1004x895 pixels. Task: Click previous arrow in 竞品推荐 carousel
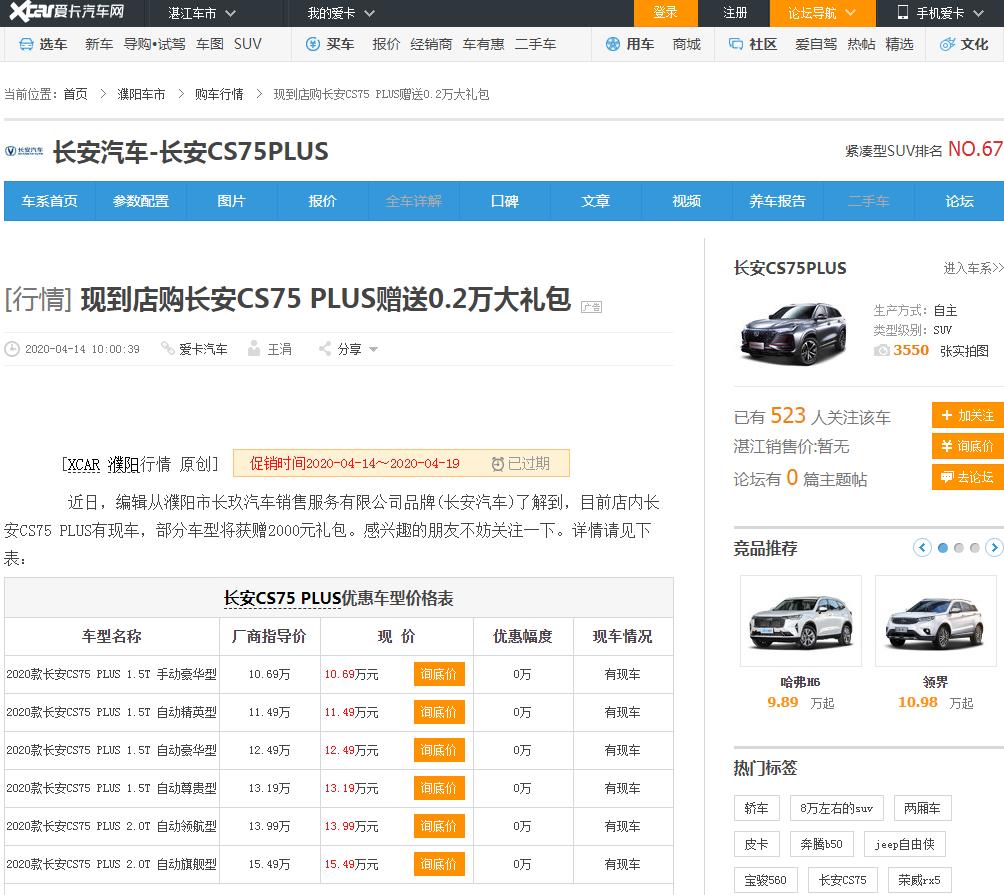click(922, 547)
